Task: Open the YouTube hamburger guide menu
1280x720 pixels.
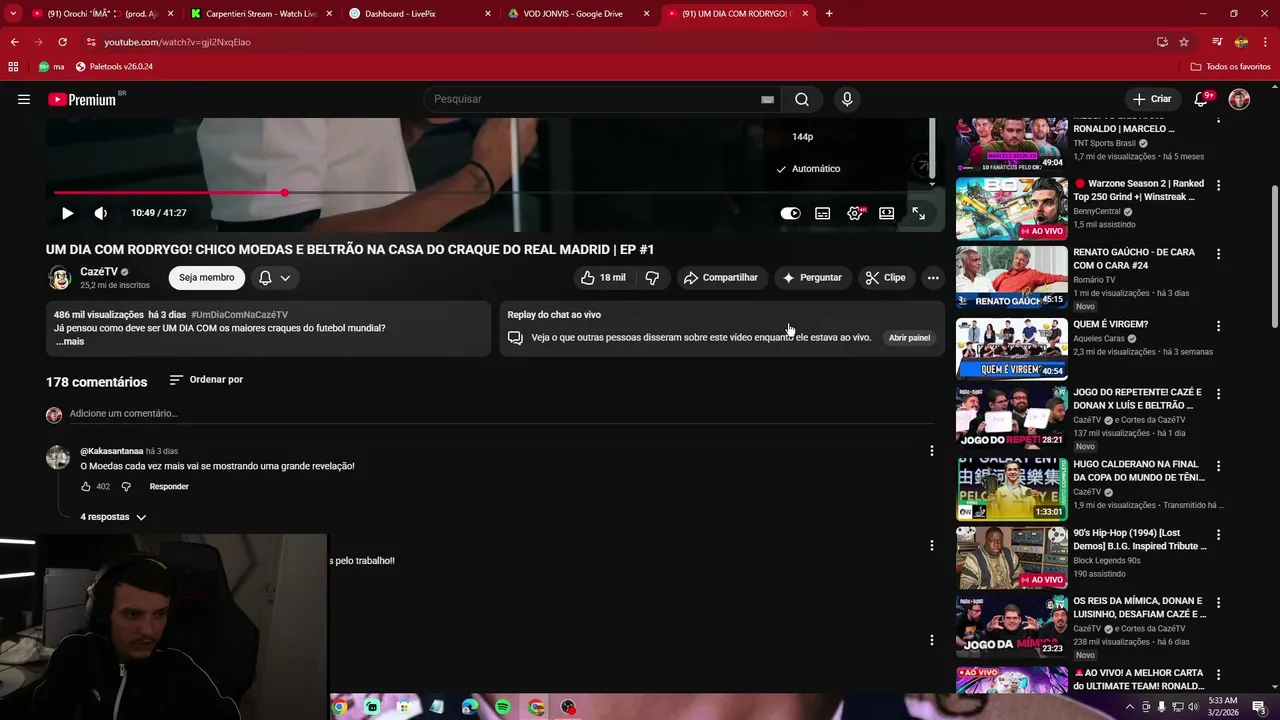Action: coord(24,99)
